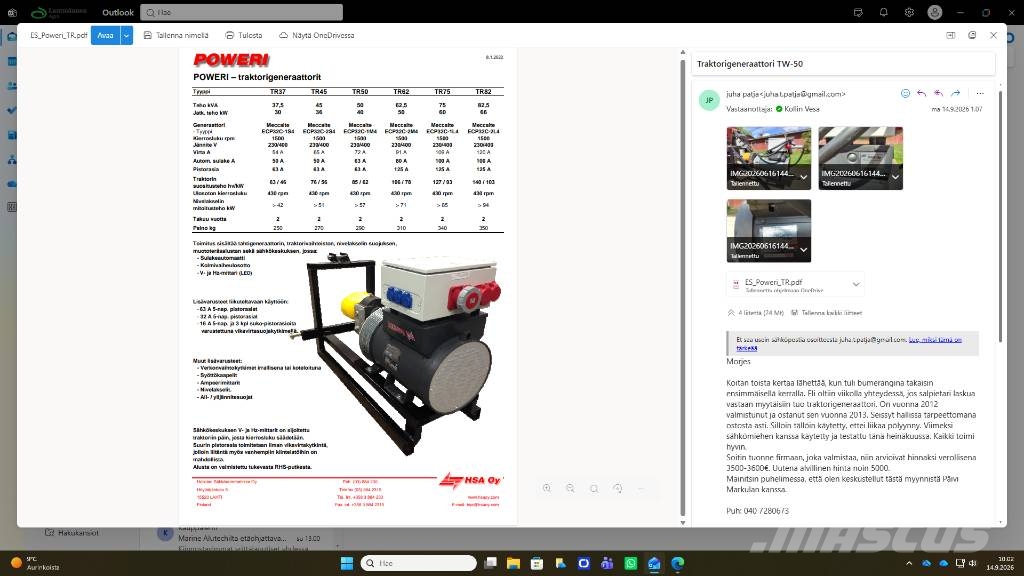Open Microsoft Edge from taskbar
1024x576 pixels.
[677, 563]
